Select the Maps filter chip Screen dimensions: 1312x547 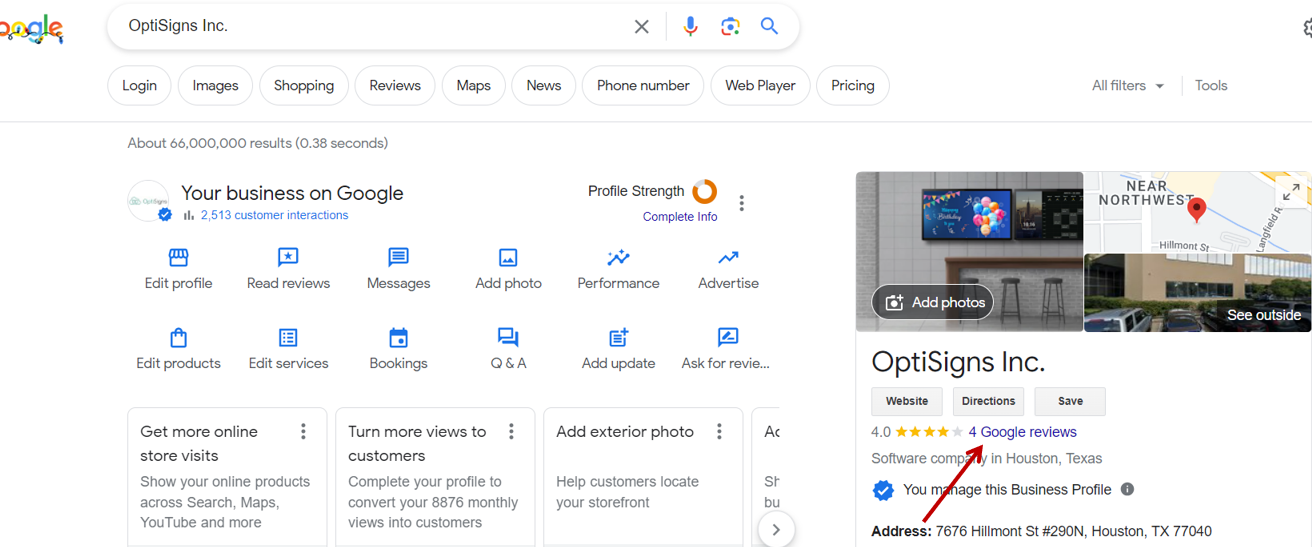point(474,86)
